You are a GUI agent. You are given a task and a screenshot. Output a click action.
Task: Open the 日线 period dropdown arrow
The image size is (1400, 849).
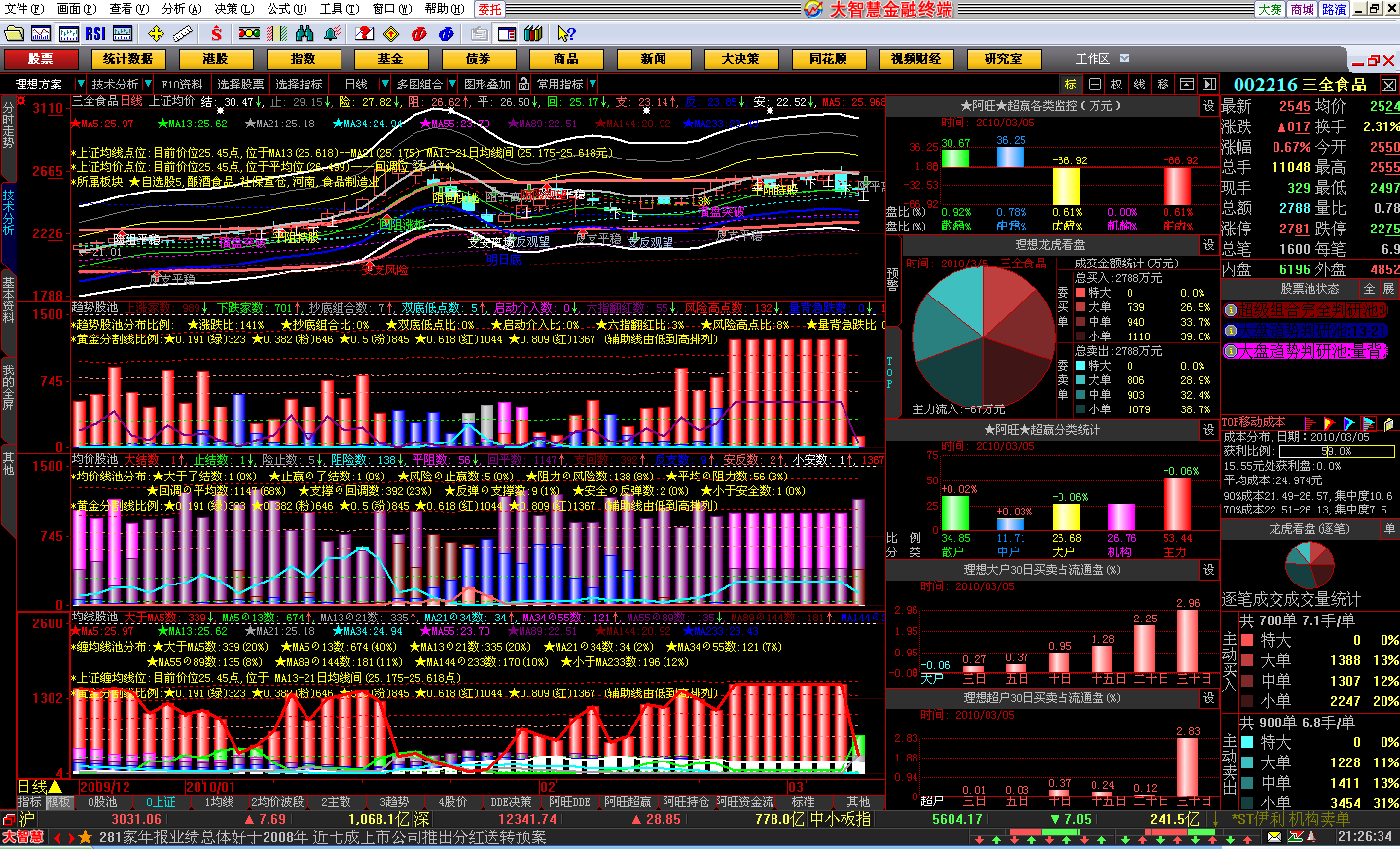(385, 85)
